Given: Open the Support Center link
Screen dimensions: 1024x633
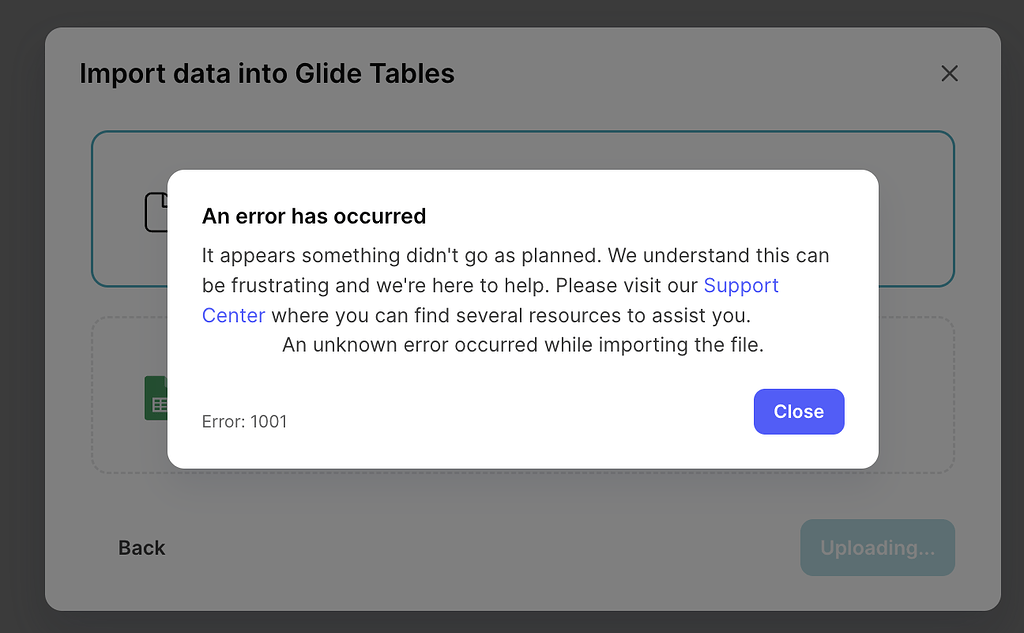Looking at the screenshot, I should tap(741, 285).
